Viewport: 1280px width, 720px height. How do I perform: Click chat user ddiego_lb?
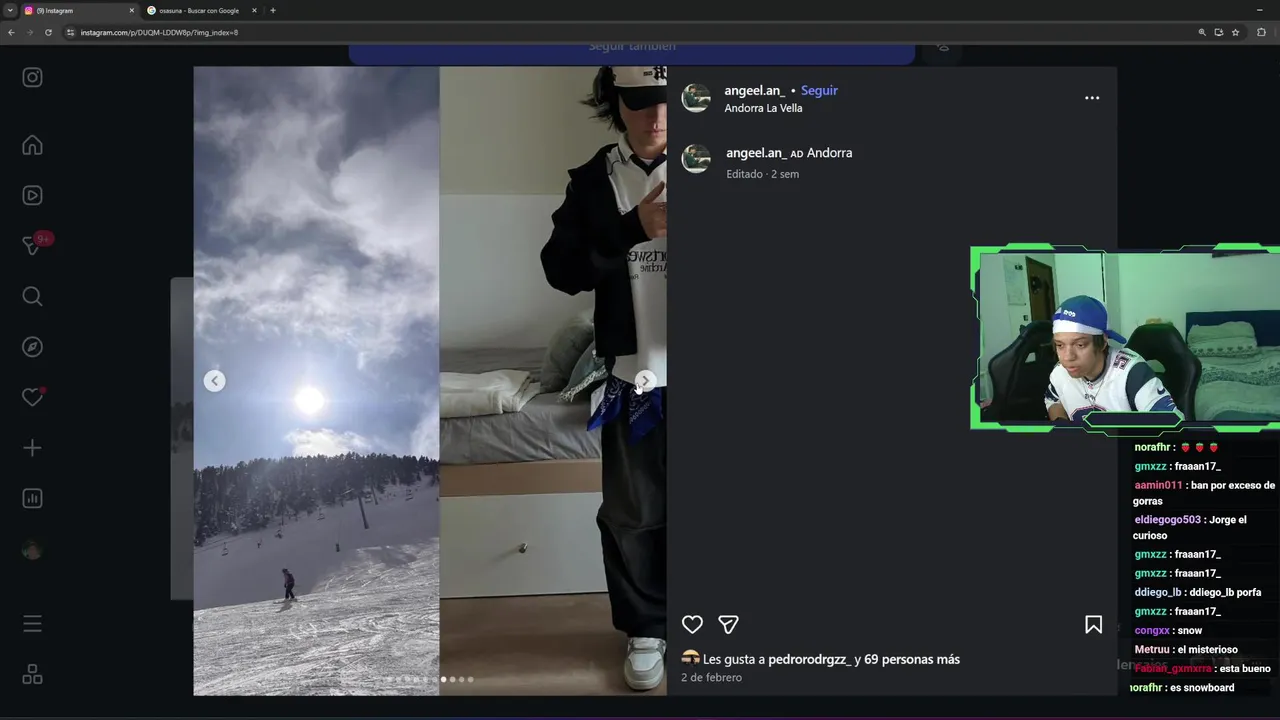coord(1157,592)
